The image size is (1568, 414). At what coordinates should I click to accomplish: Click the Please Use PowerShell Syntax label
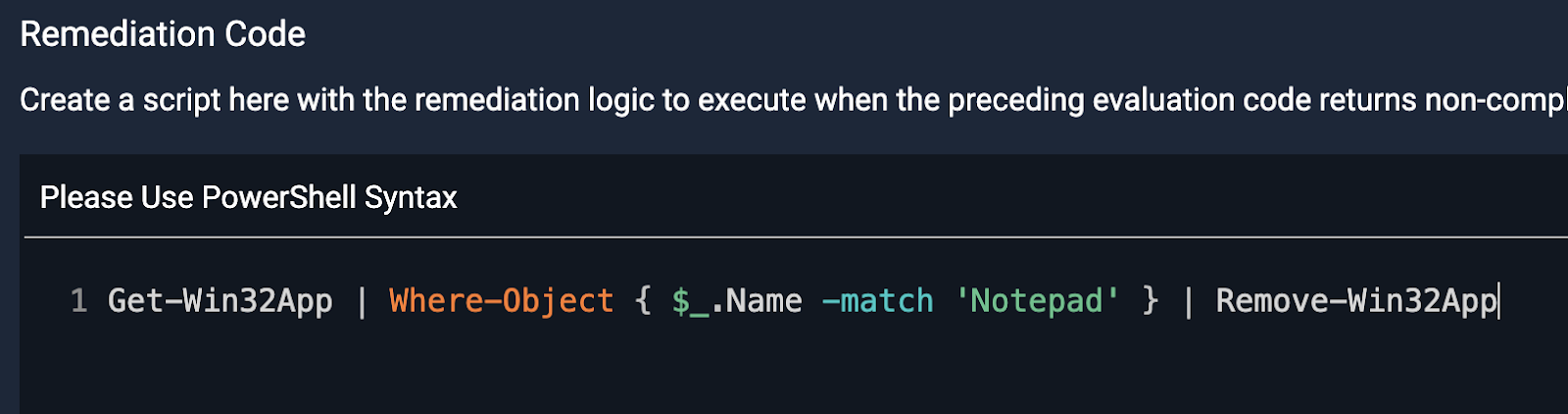248,197
